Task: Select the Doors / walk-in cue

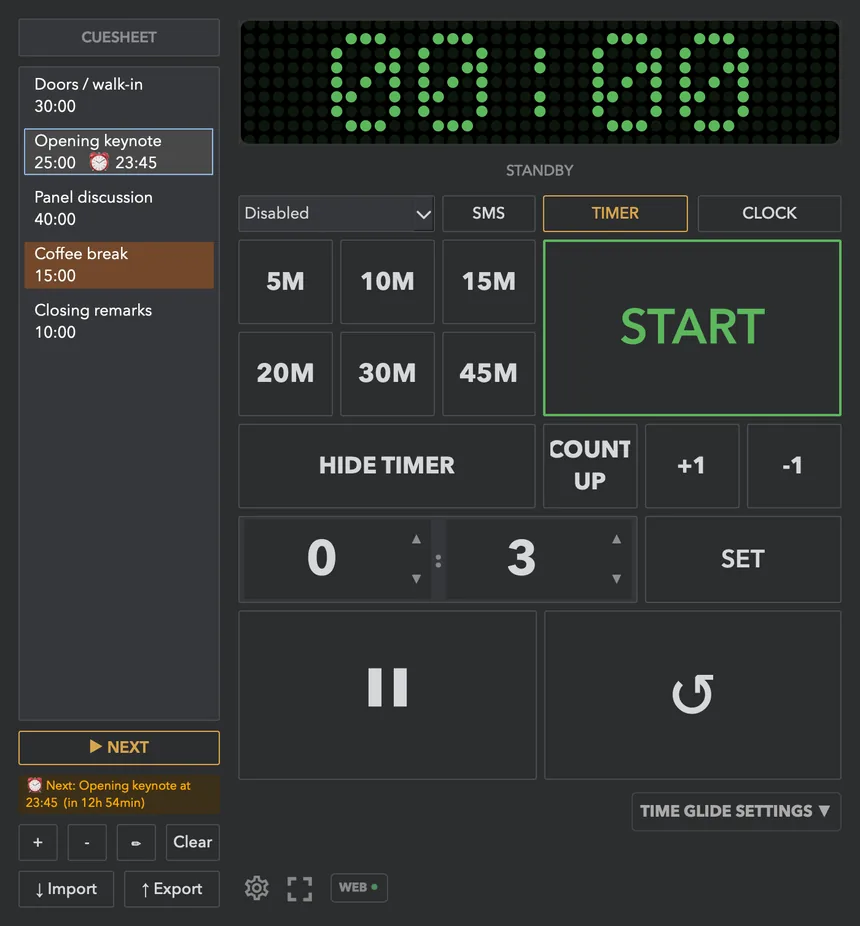Action: point(119,95)
